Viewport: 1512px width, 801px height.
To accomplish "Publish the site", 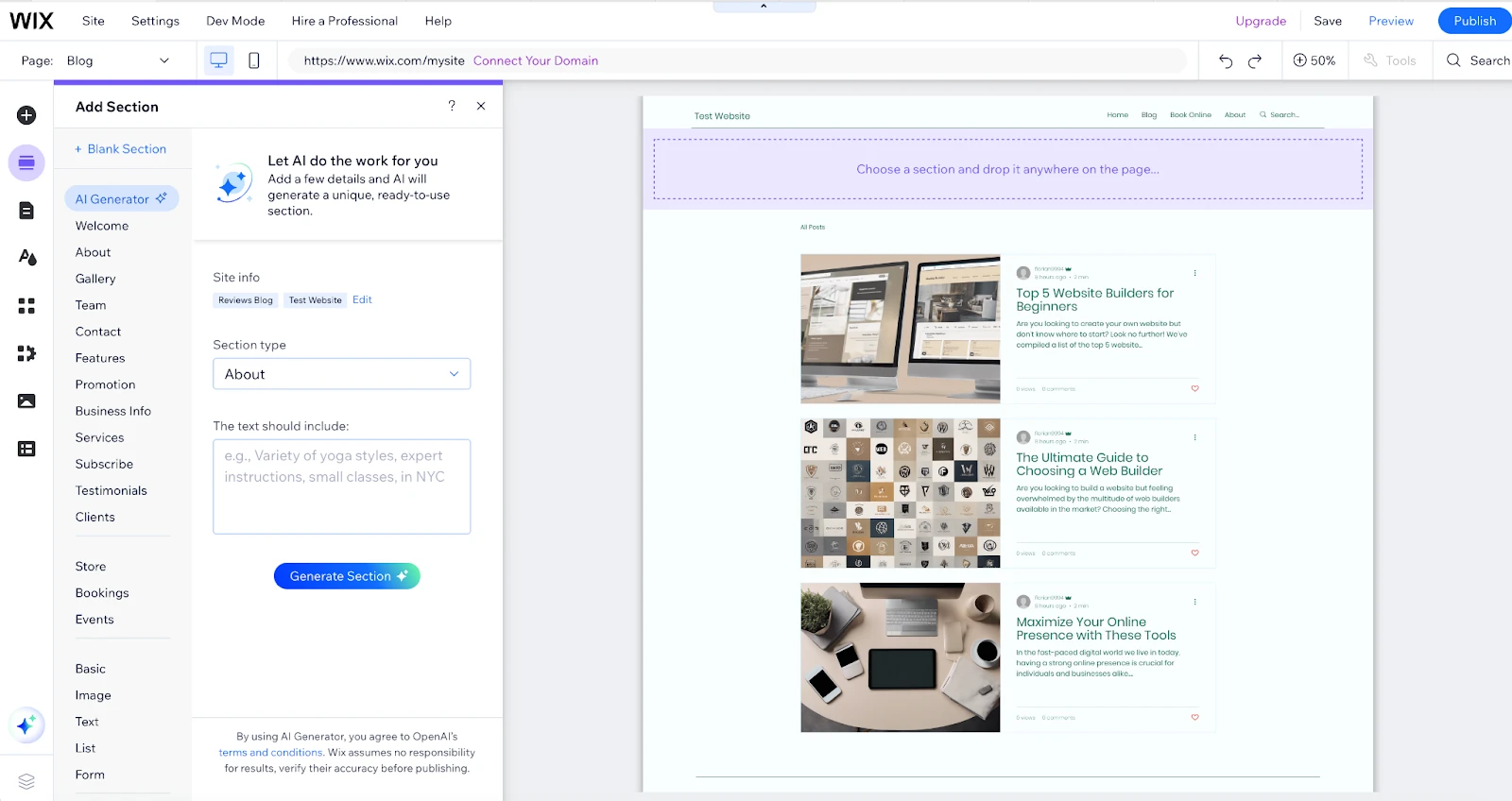I will (1474, 21).
